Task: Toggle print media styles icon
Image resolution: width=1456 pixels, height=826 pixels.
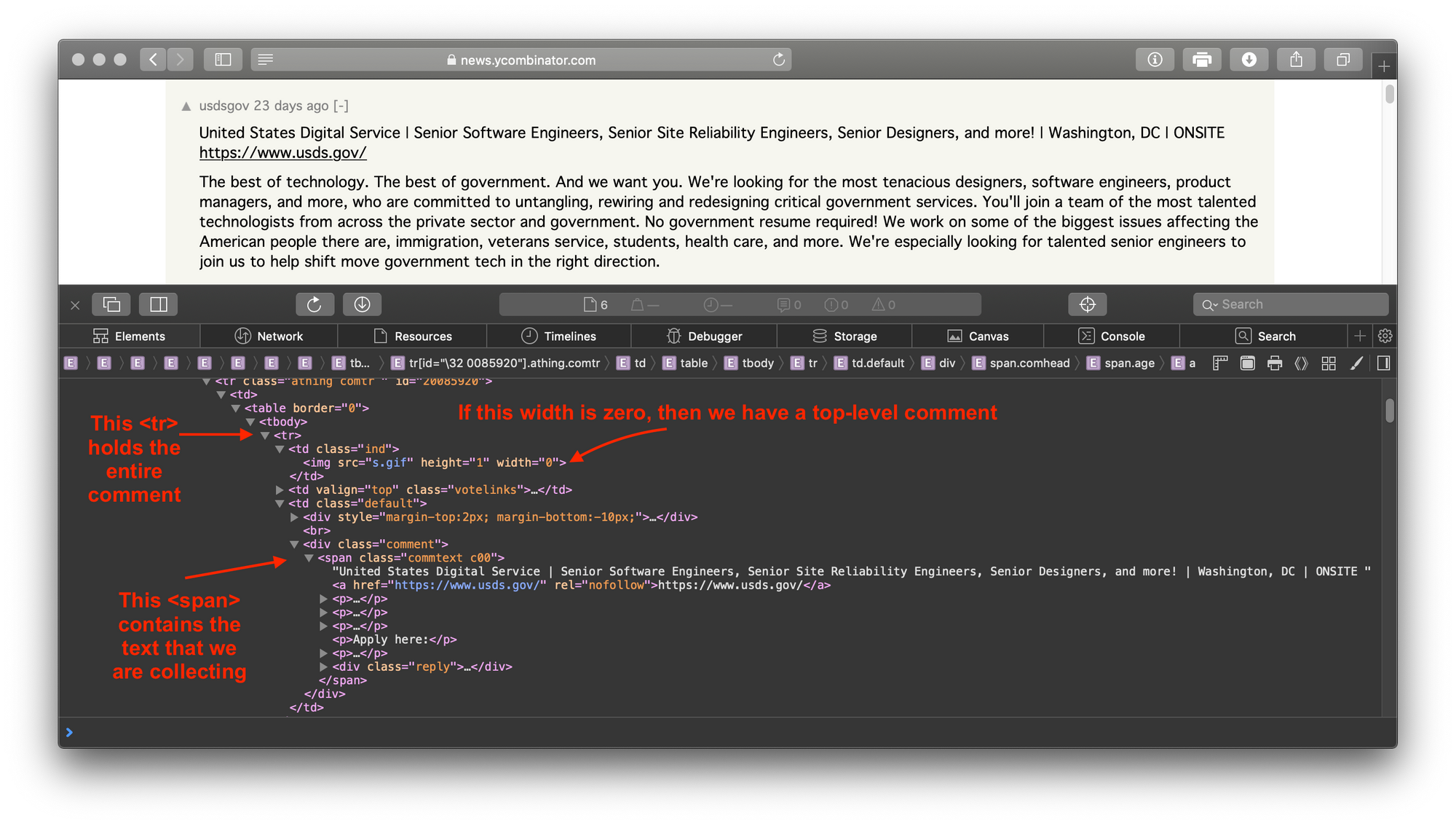Action: [x=1275, y=363]
